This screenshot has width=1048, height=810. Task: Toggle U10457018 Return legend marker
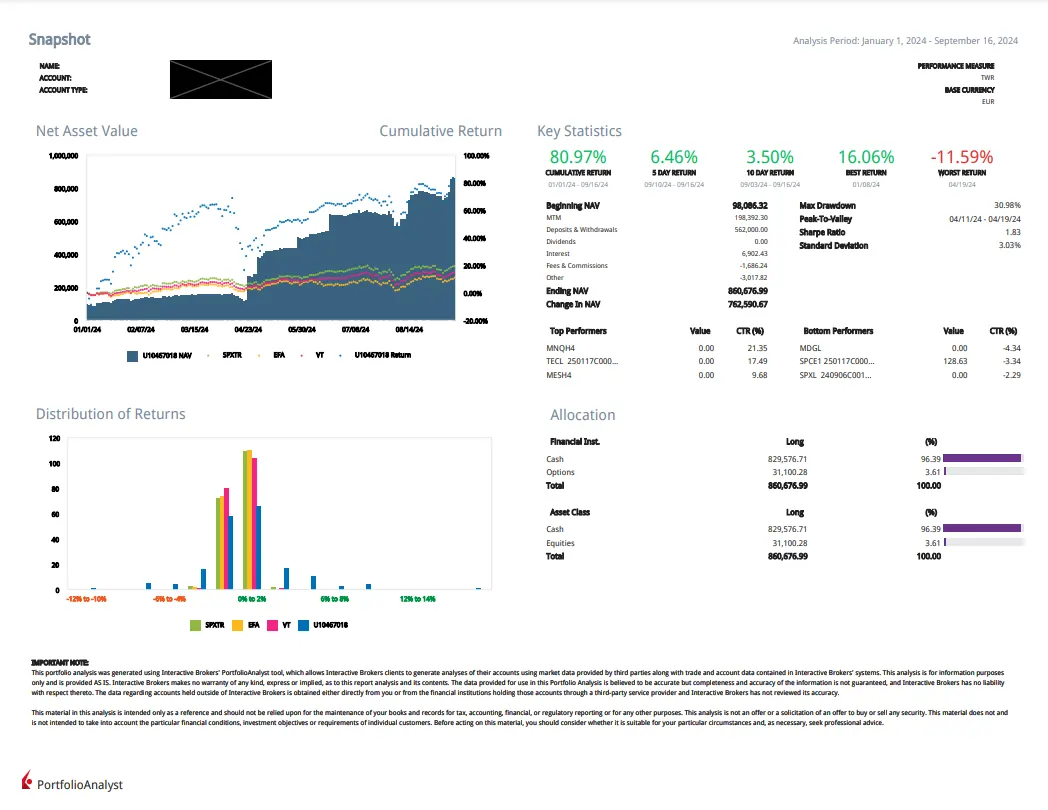[x=342, y=354]
